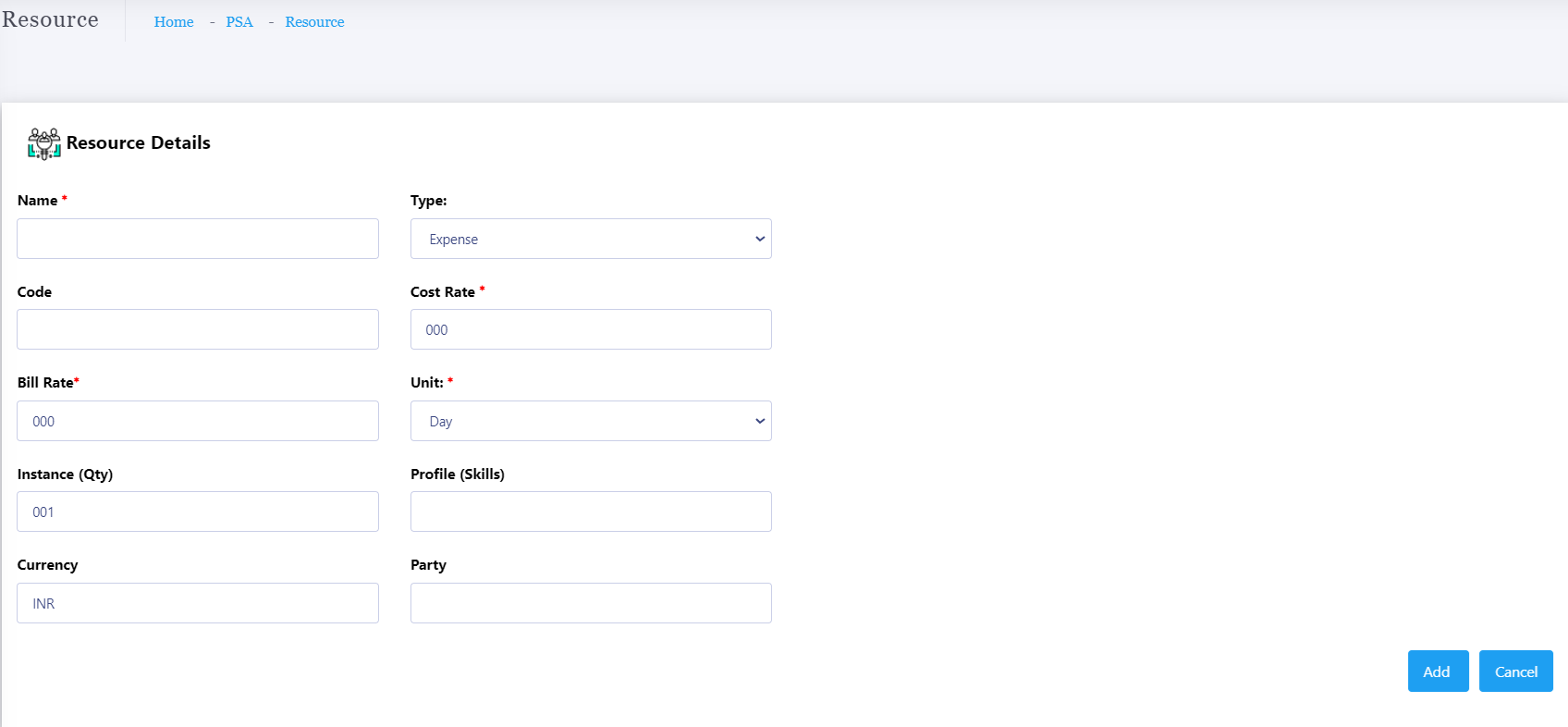The image size is (1568, 727).
Task: Click the Resource breadcrumb link
Action: pyautogui.click(x=314, y=22)
